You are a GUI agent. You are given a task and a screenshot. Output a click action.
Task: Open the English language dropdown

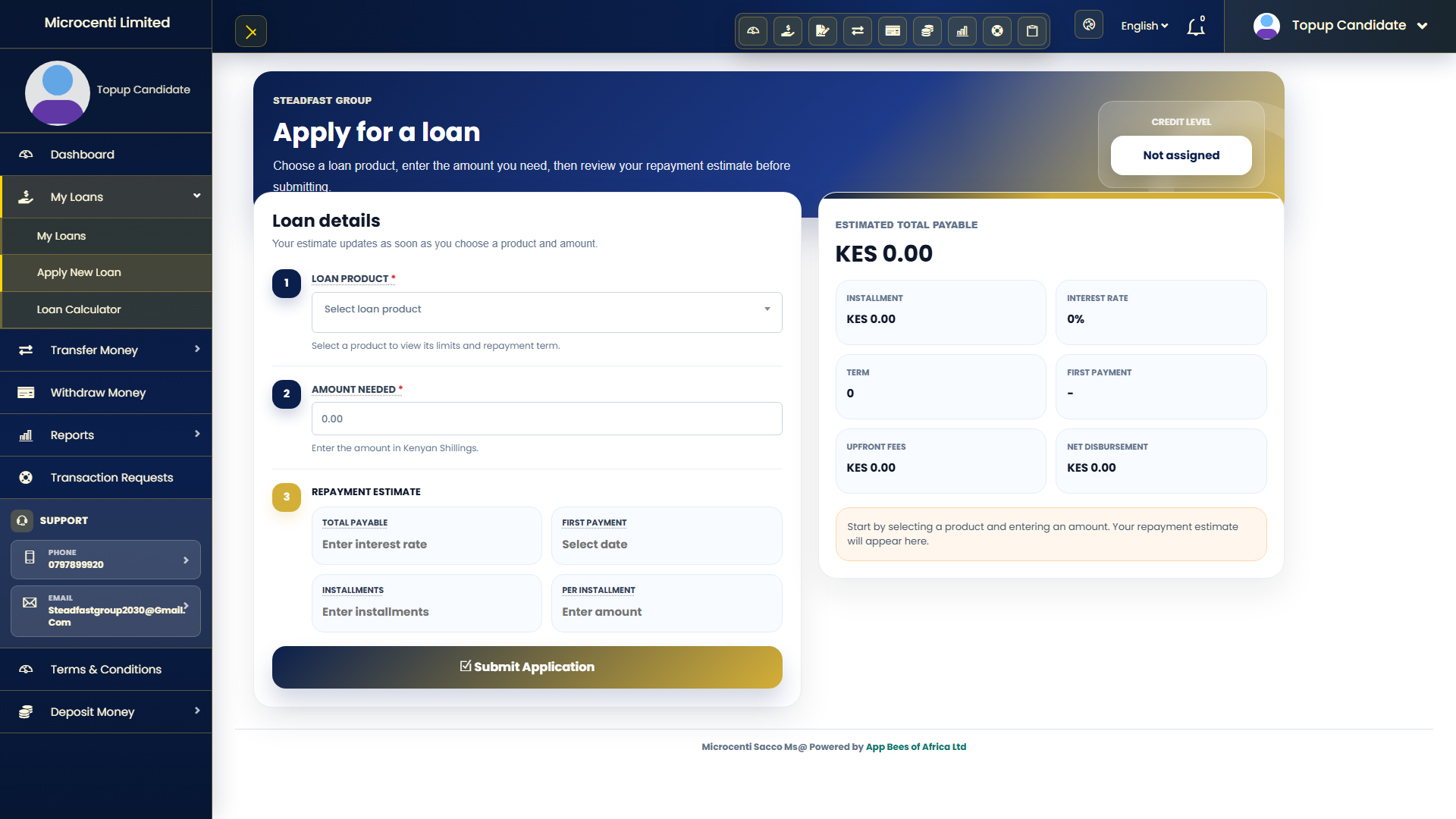[x=1144, y=26]
